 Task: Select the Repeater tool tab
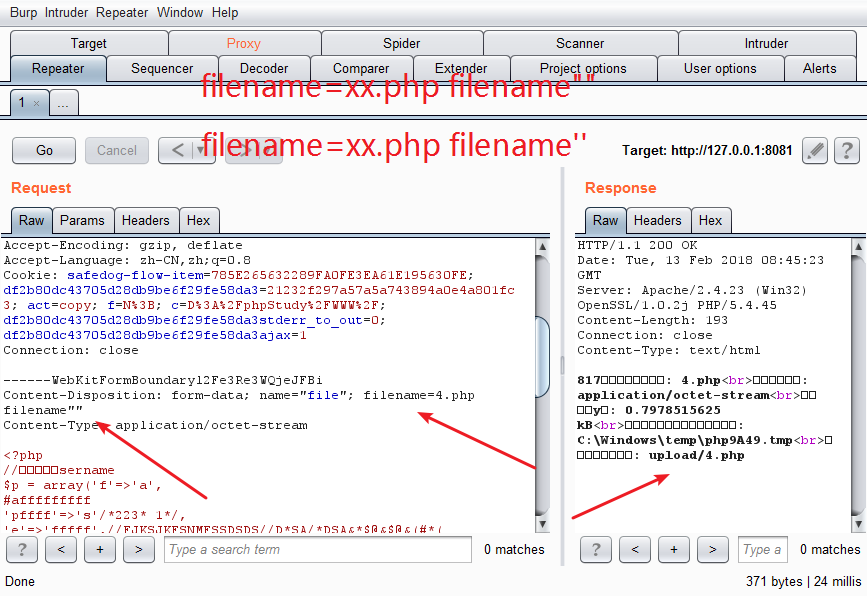58,69
